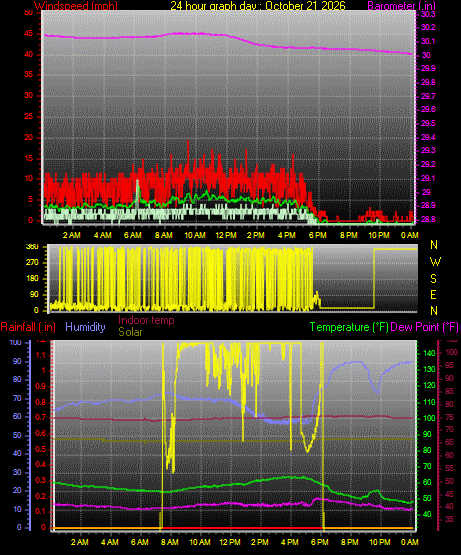
Task: Click the 10 PM tick on bottom graph
Action: coord(380,542)
